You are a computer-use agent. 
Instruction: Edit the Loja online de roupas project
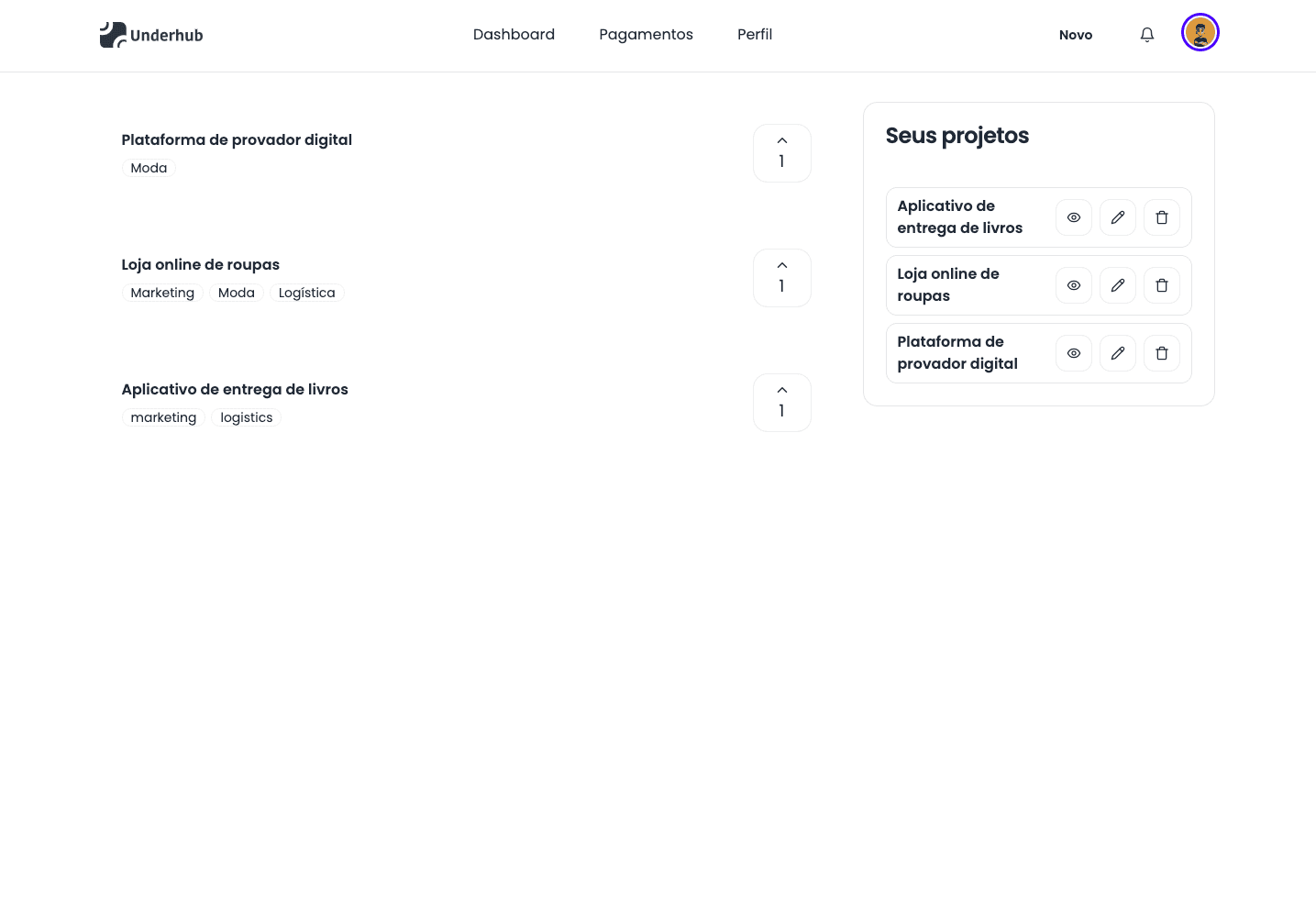point(1117,285)
